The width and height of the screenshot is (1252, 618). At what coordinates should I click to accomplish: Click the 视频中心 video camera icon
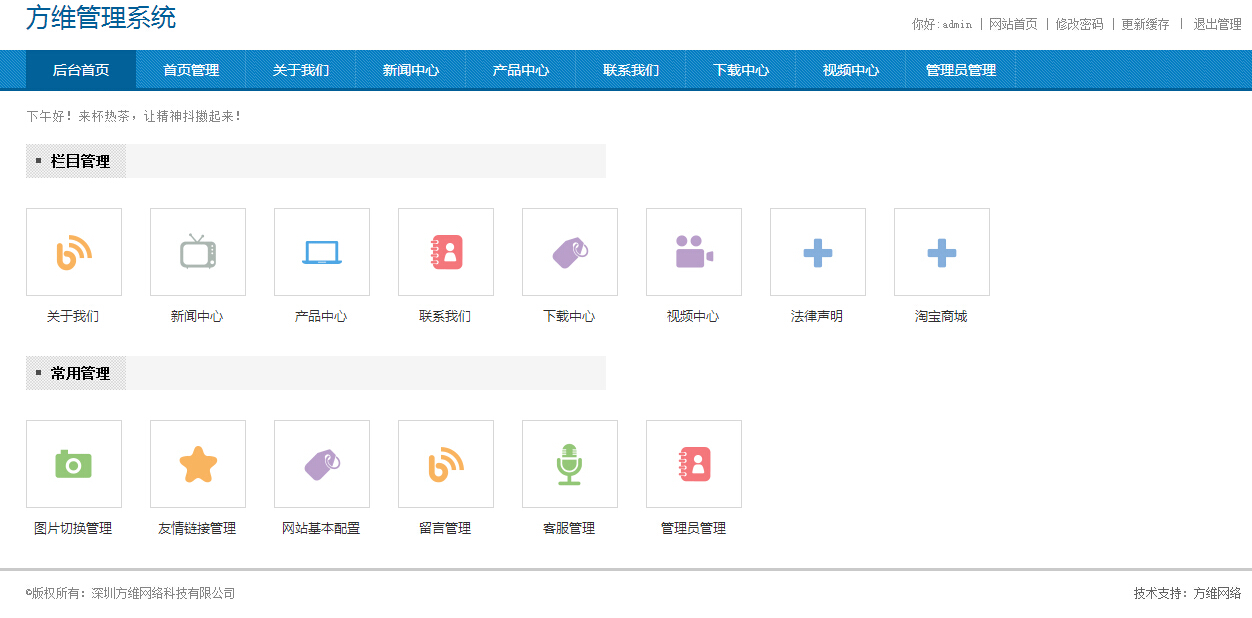[x=694, y=252]
